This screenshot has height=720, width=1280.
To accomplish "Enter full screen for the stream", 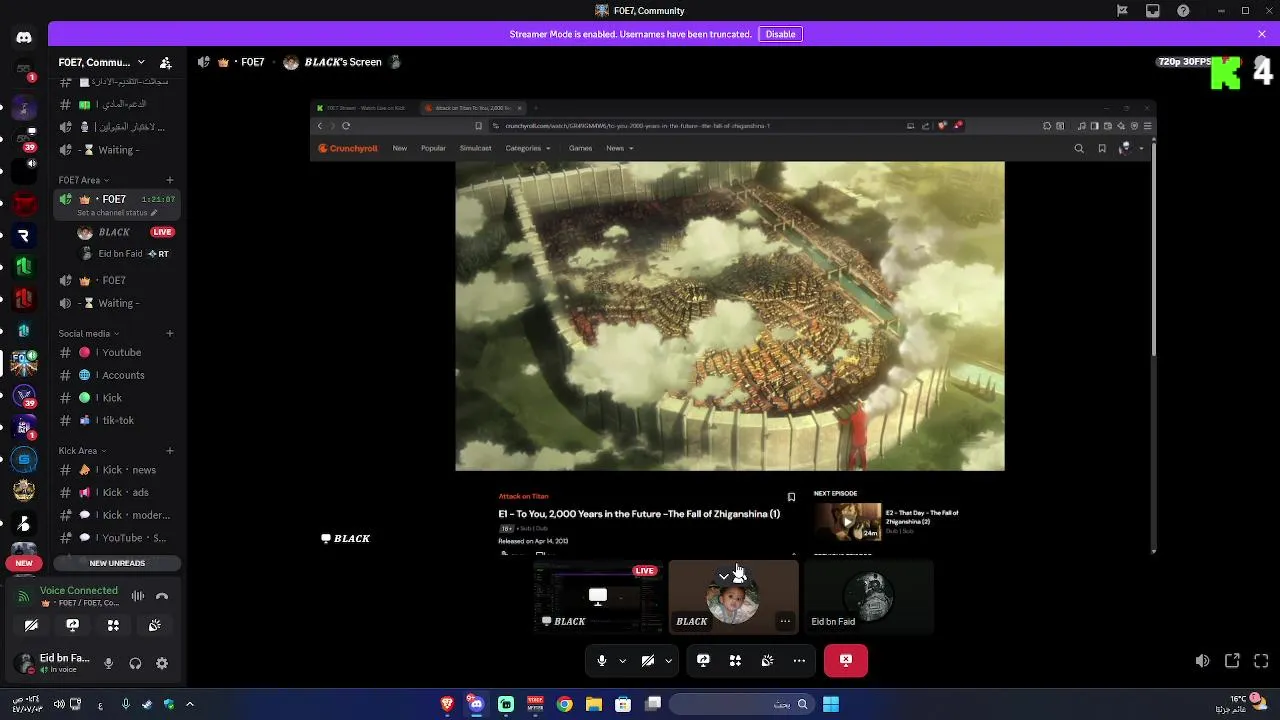I will point(1261,661).
